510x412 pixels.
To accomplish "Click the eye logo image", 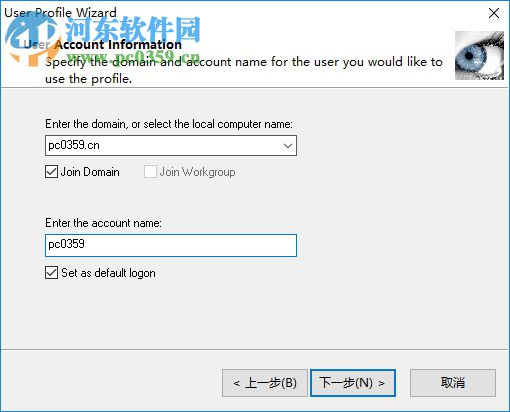I will point(479,55).
